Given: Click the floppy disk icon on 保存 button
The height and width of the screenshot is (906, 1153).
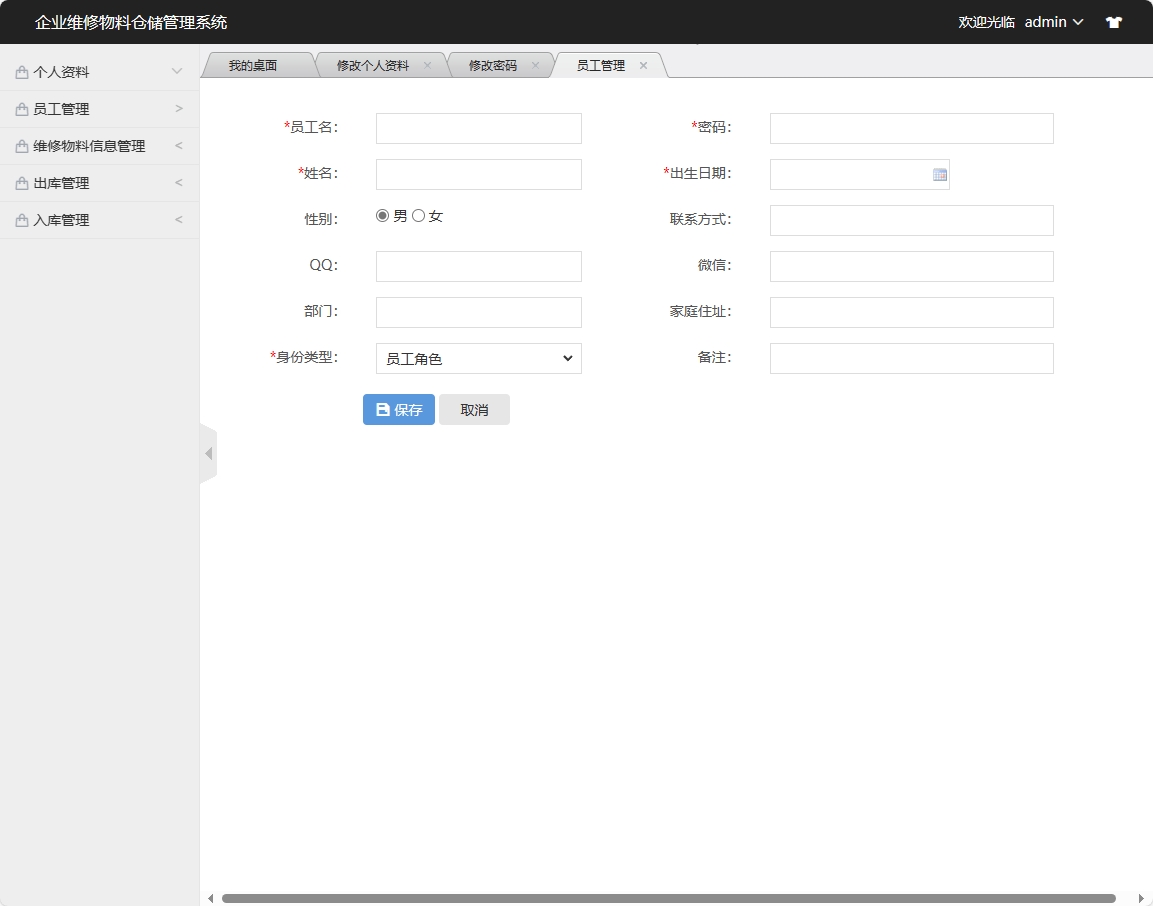Looking at the screenshot, I should click(382, 409).
